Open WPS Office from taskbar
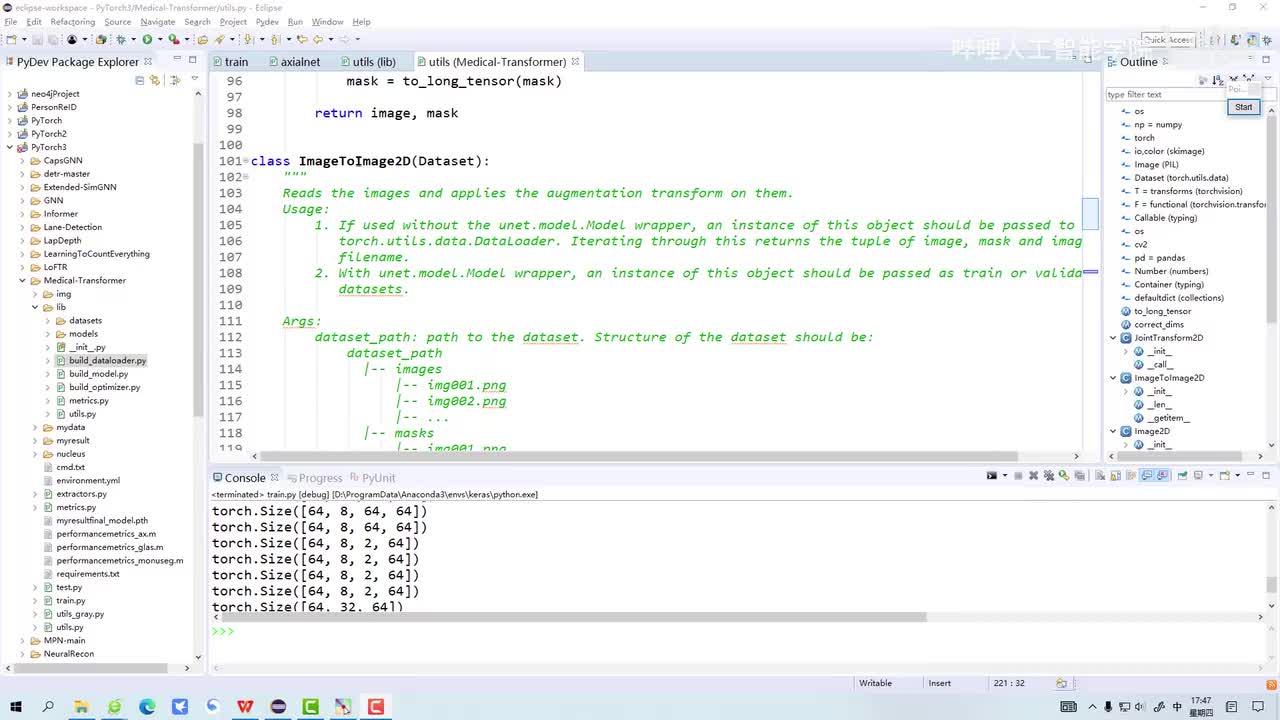 (x=245, y=707)
